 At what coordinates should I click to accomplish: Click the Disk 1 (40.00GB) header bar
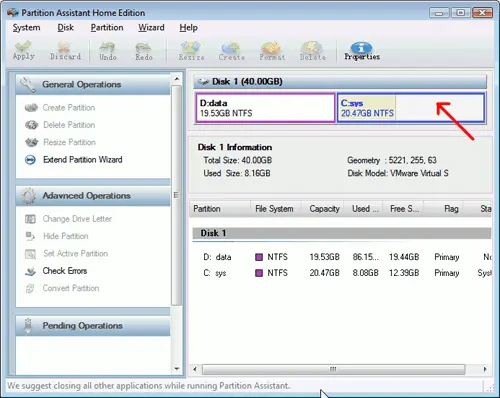coord(340,82)
